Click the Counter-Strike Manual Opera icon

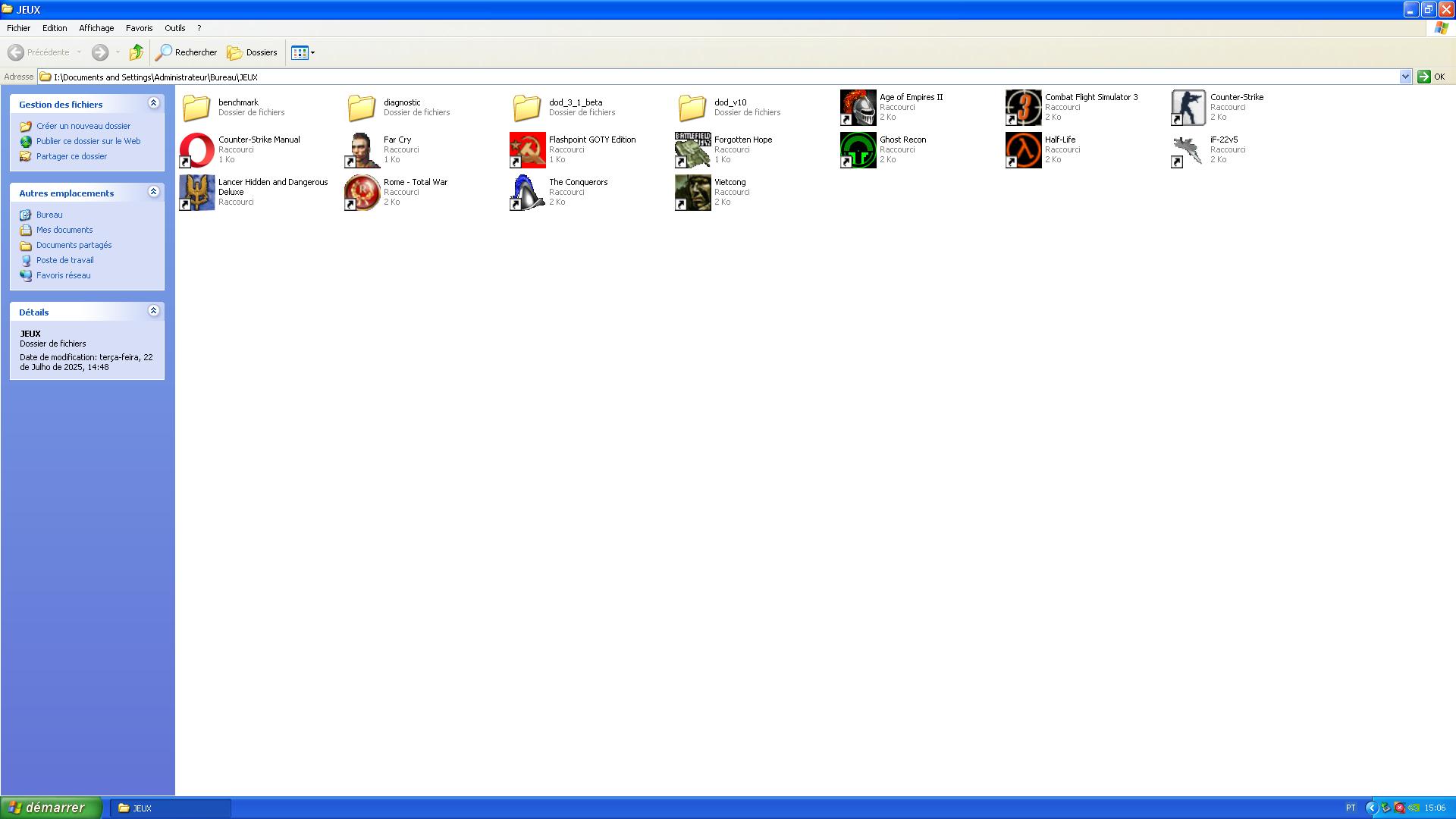point(196,149)
